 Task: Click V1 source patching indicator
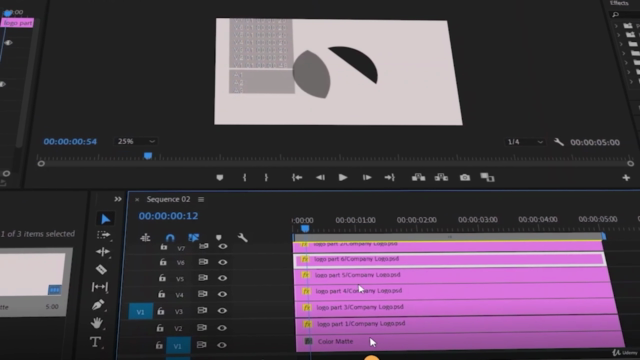point(141,311)
